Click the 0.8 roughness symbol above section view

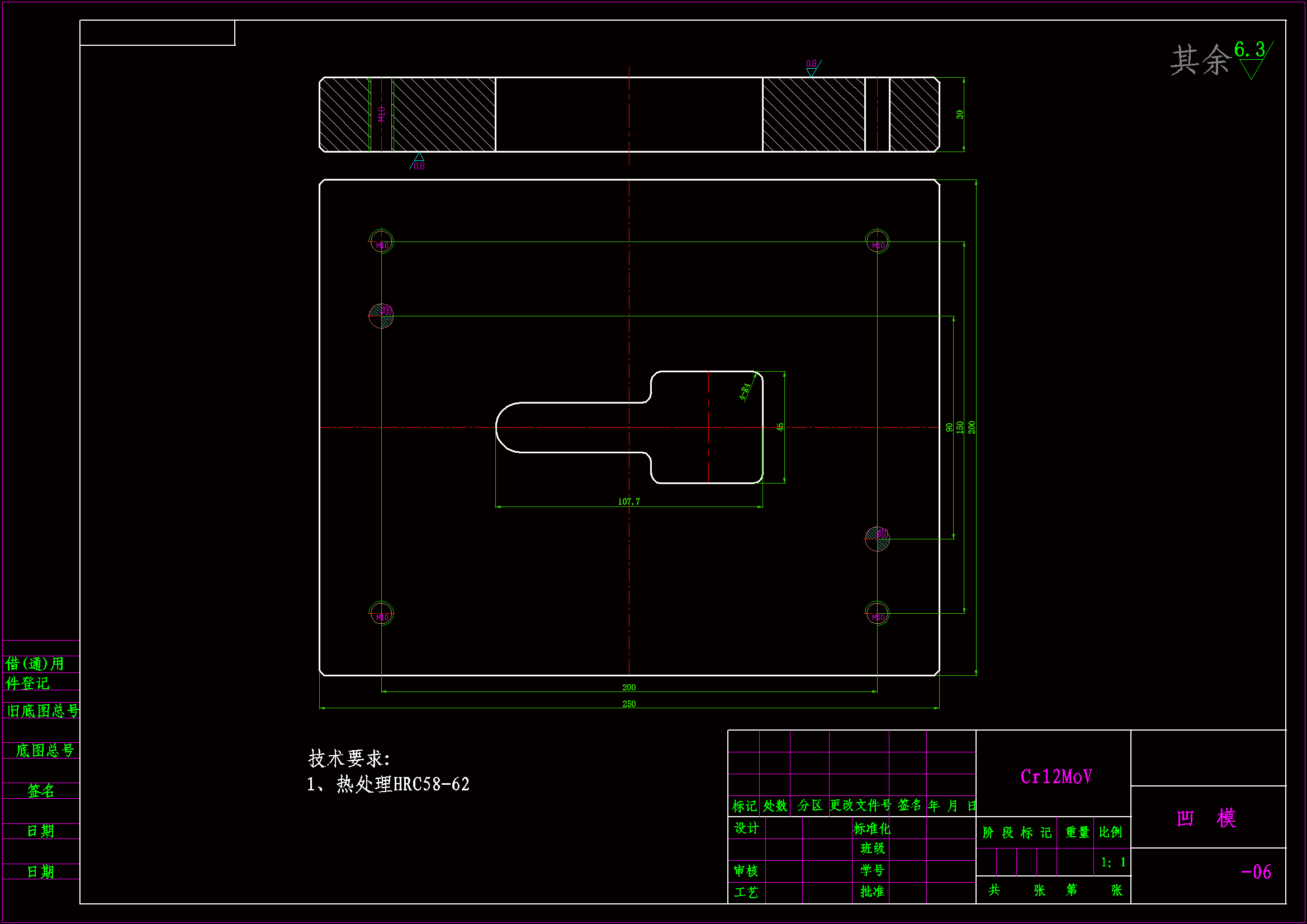pos(812,67)
